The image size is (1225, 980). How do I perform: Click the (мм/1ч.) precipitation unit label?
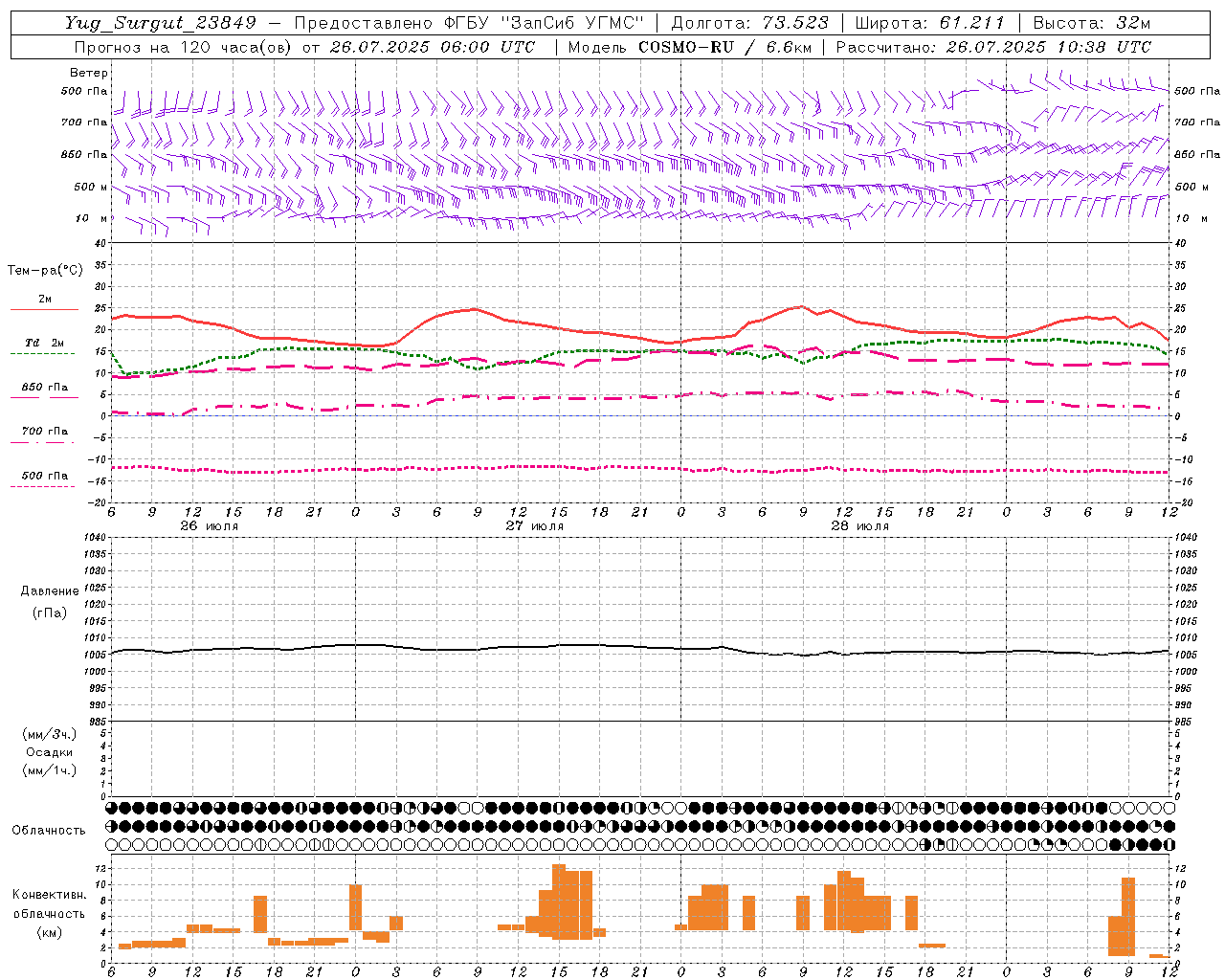(x=50, y=770)
